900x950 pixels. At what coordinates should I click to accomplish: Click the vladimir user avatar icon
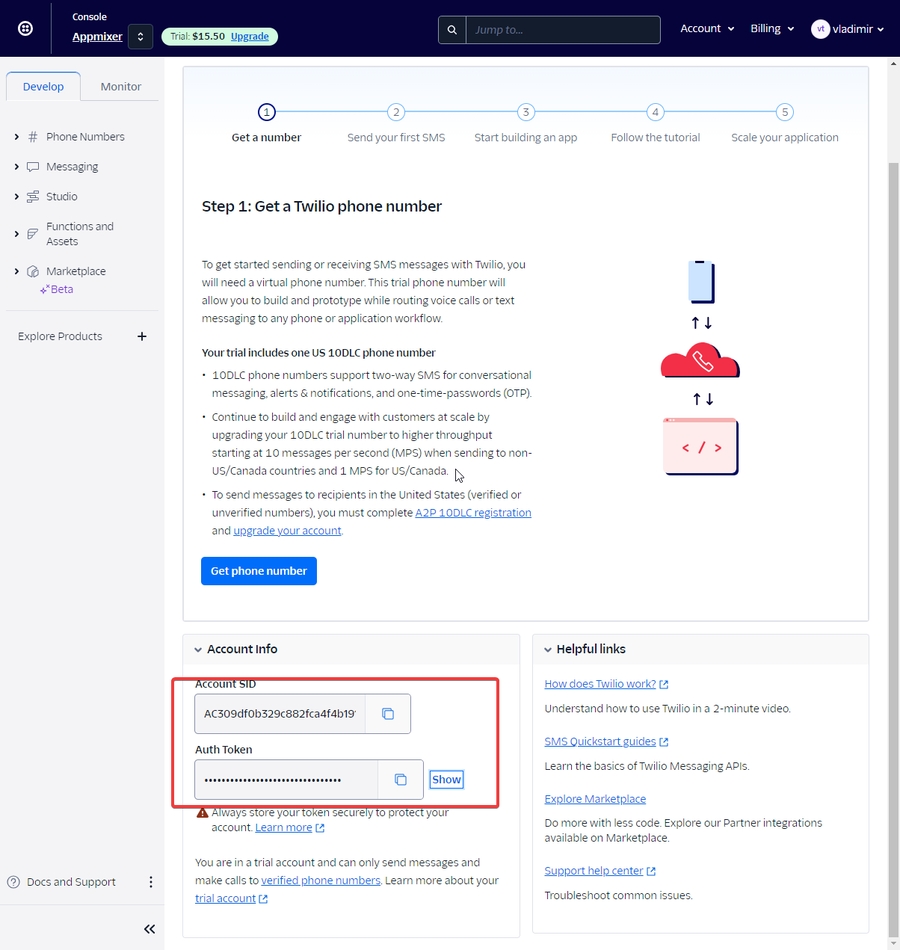tap(820, 29)
